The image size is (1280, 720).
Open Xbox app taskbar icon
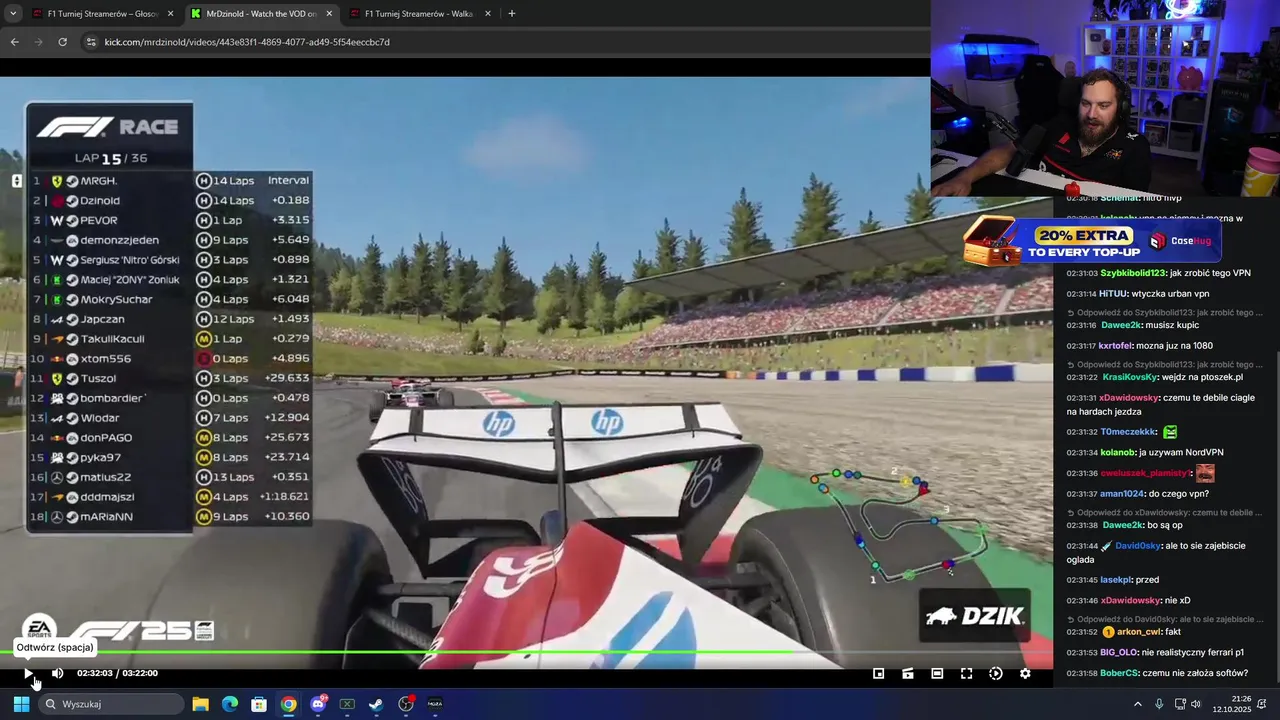click(347, 704)
